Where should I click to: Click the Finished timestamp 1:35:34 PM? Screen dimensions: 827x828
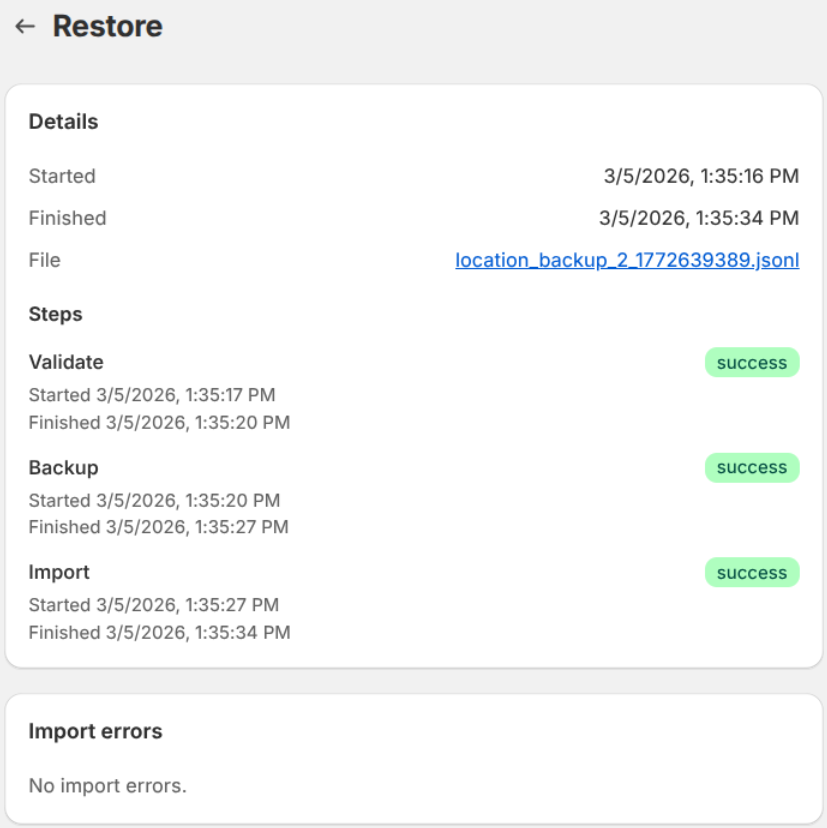click(x=700, y=218)
